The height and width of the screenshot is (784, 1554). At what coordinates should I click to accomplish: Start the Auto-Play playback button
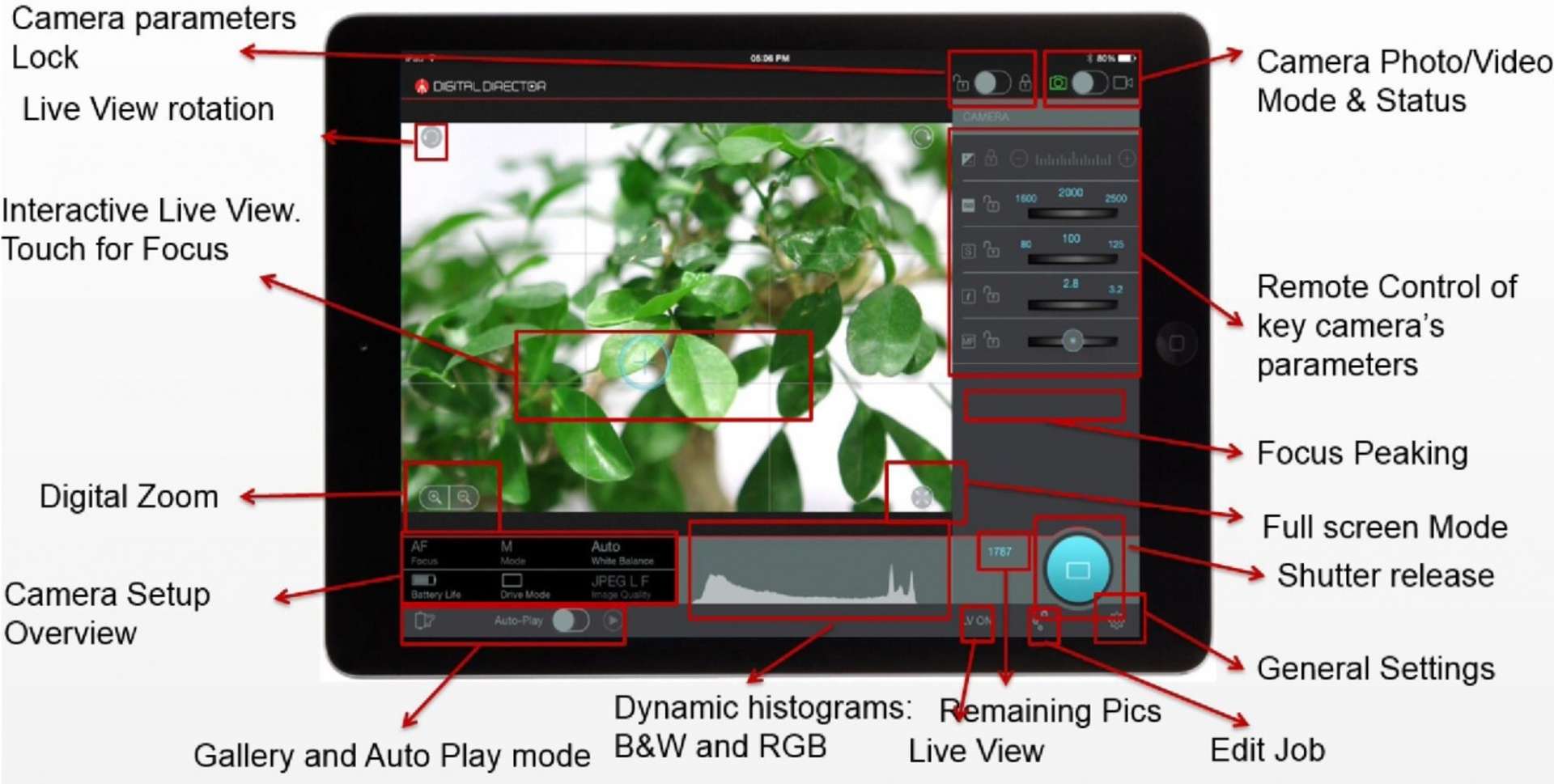click(x=613, y=621)
